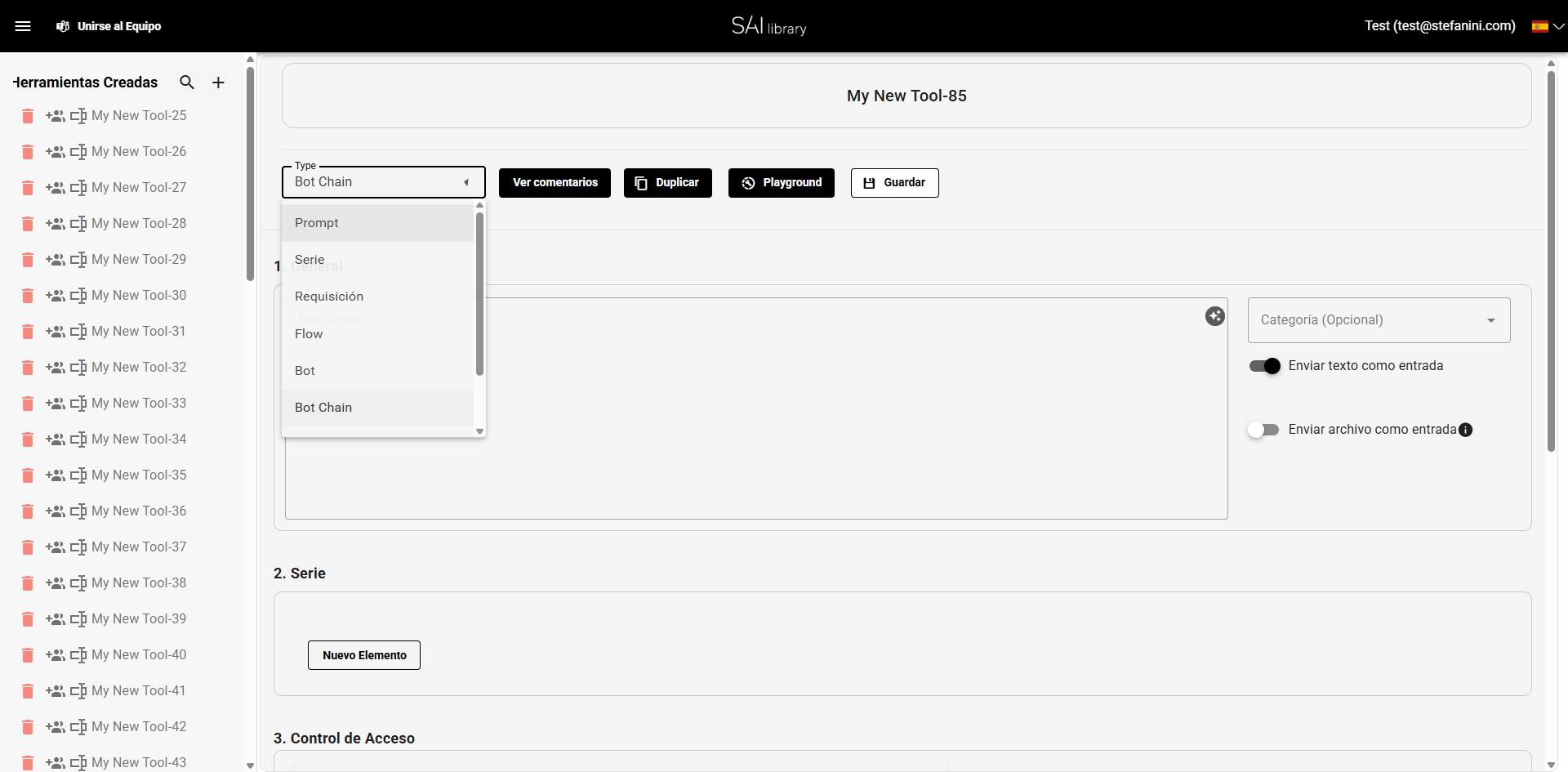1568x772 pixels.
Task: Open the Categoría (Opcional) dropdown
Action: pos(1379,320)
